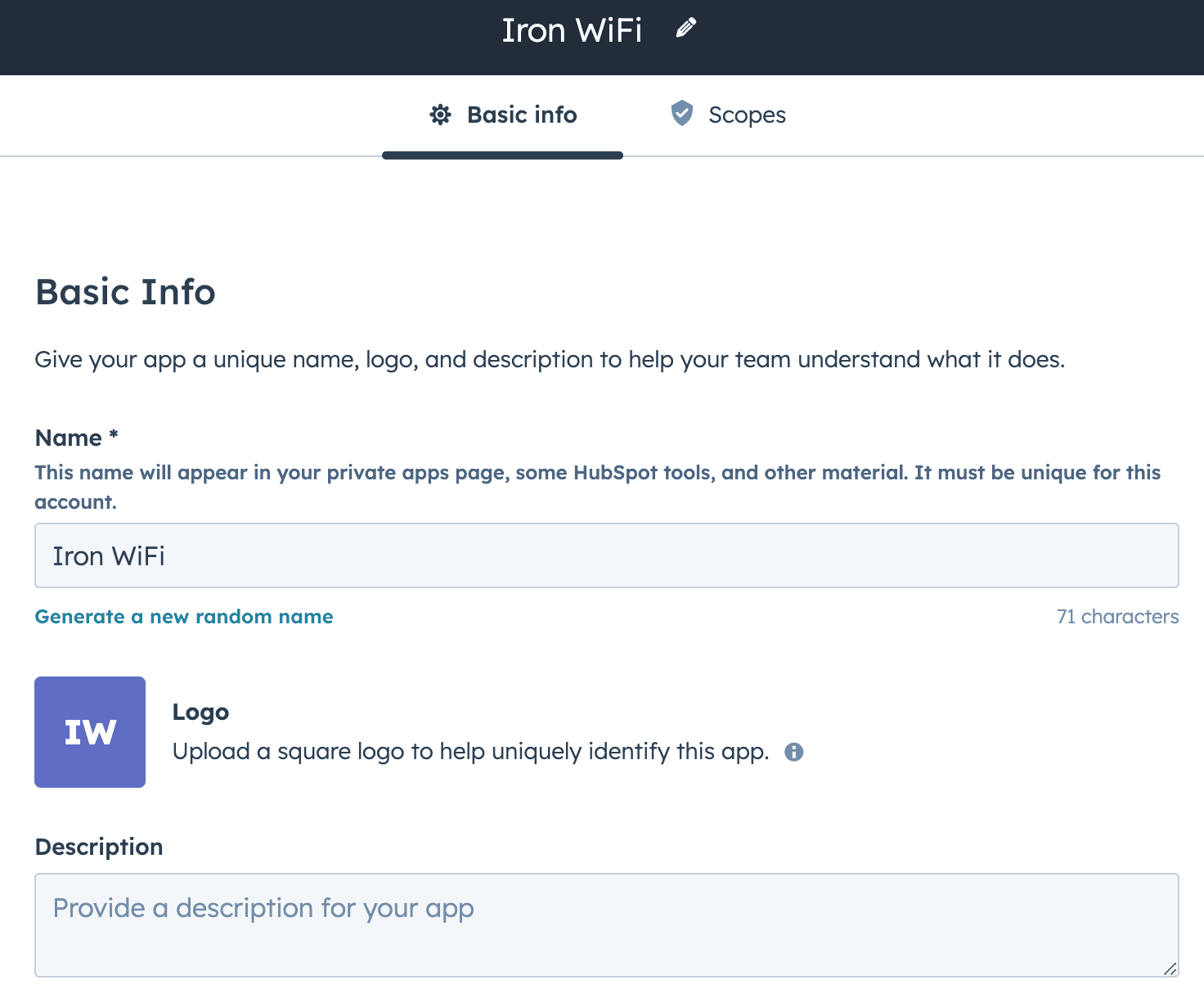Click the Logo heading text
The width and height of the screenshot is (1204, 998).
click(200, 713)
